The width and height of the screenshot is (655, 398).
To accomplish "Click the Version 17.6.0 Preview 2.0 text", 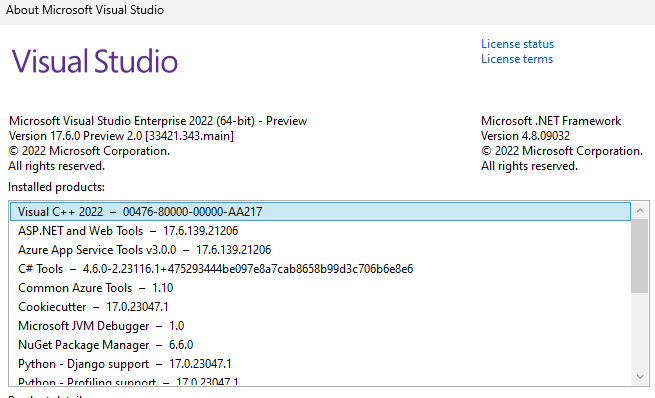I will coord(121,136).
